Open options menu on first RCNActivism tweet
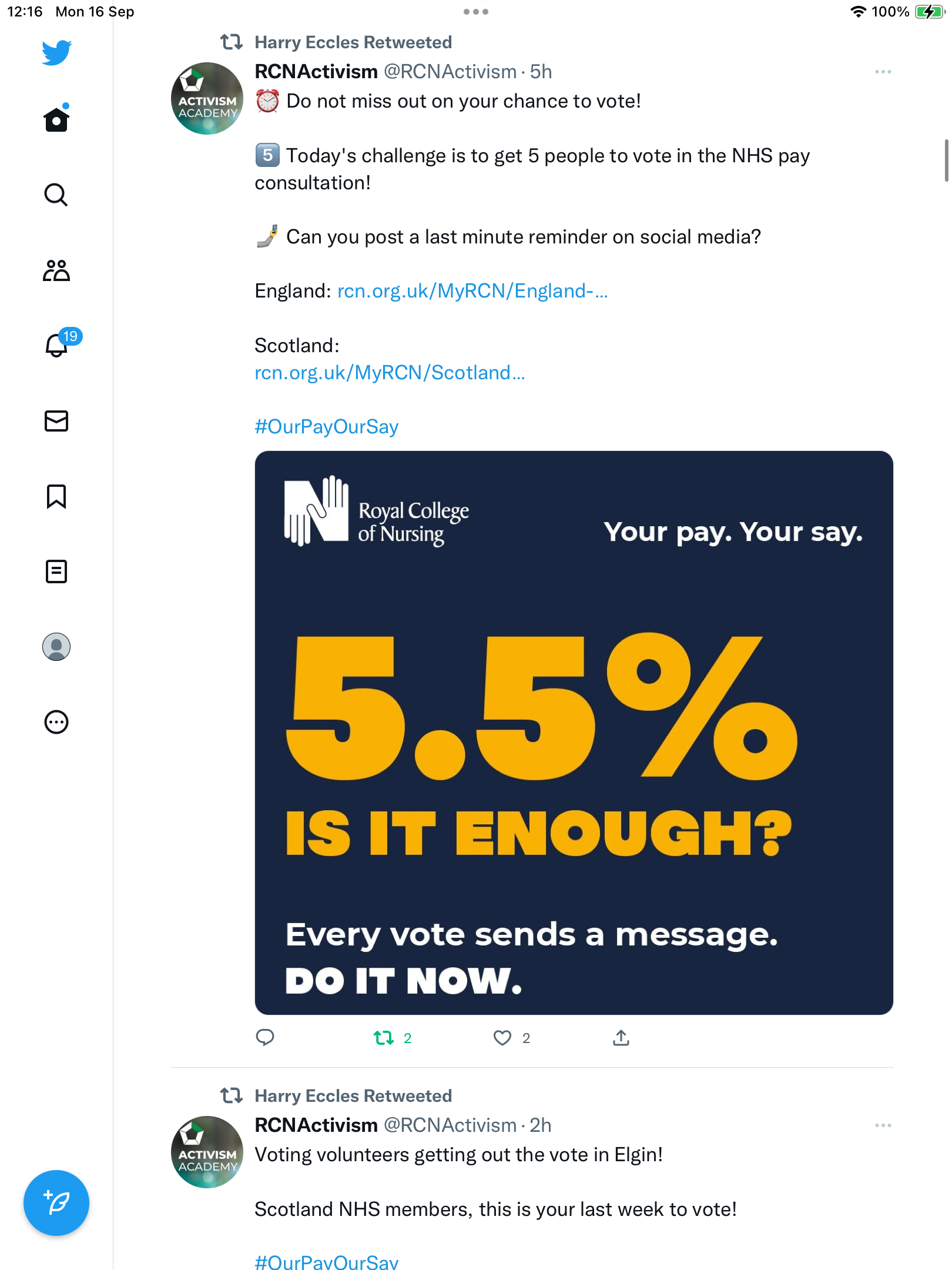The height and width of the screenshot is (1270, 952). click(x=883, y=72)
